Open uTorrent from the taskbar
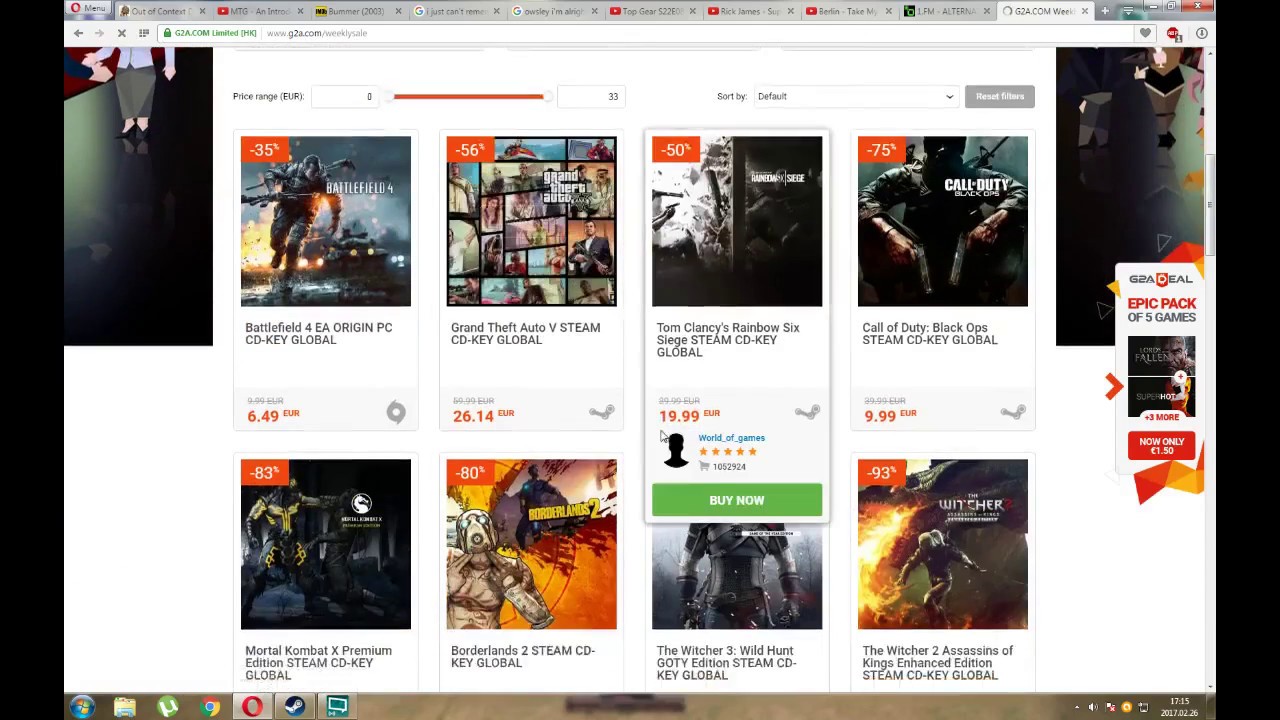Viewport: 1280px width, 720px height. pos(167,707)
